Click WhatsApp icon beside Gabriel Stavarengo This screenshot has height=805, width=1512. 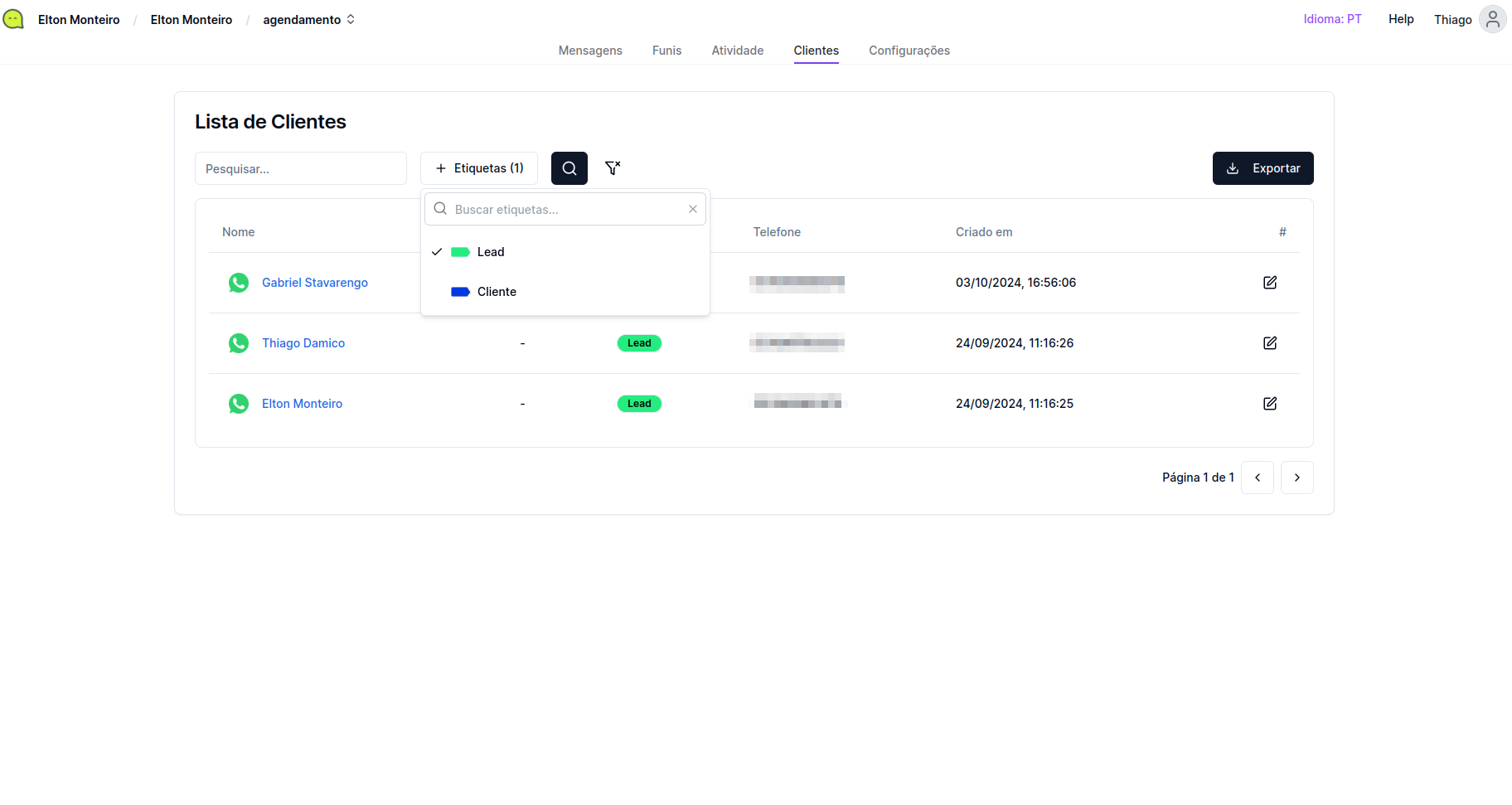[x=239, y=283]
